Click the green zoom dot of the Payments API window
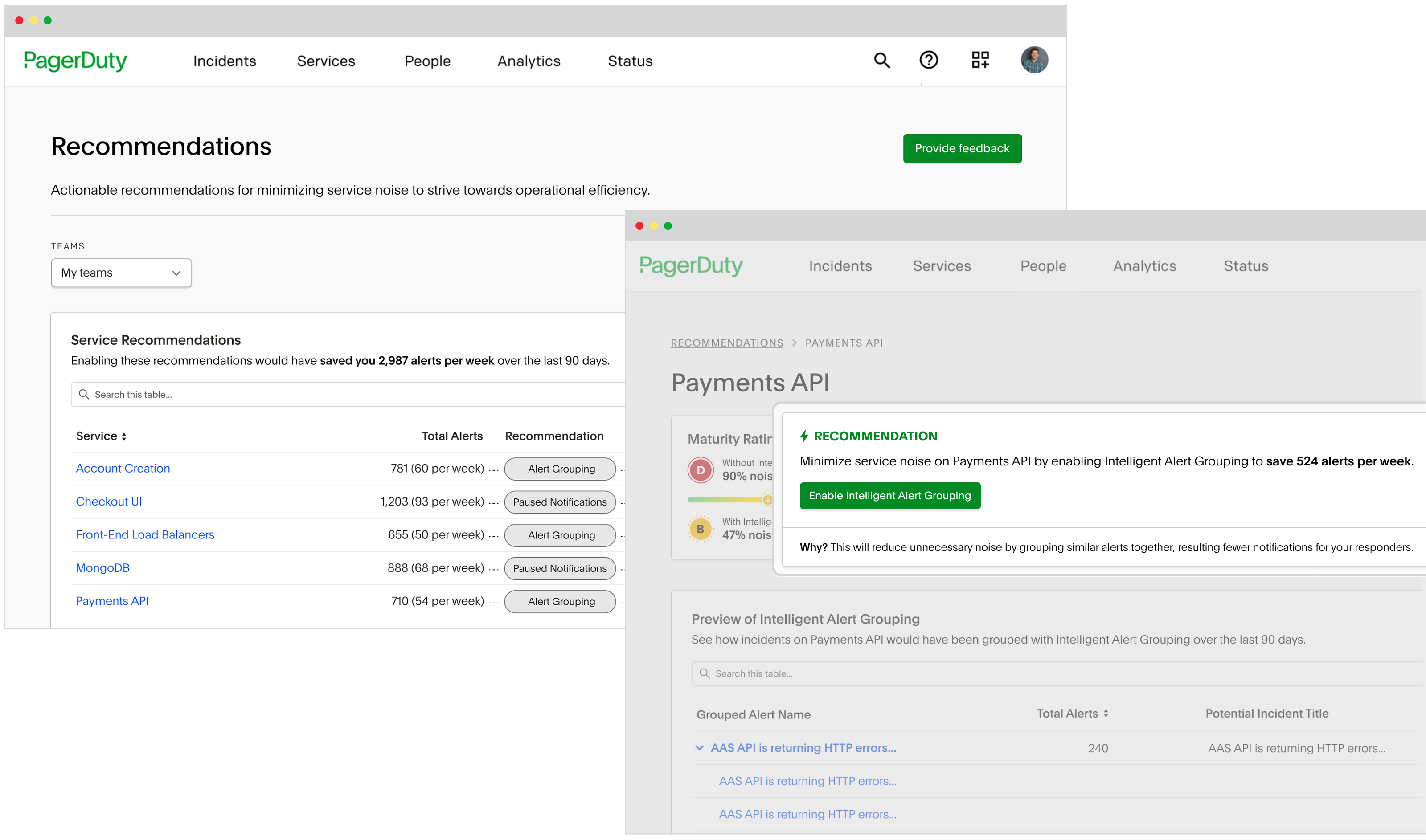The image size is (1426, 840). click(x=668, y=226)
